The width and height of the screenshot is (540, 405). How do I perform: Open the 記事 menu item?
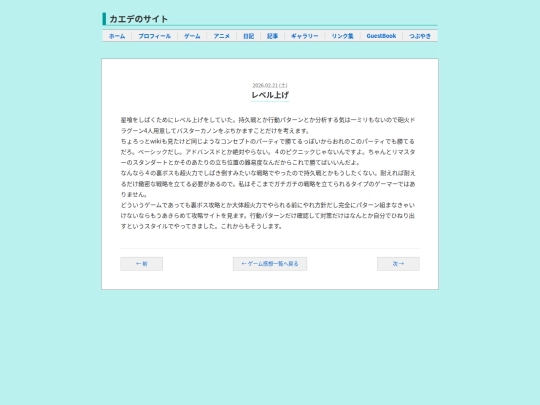272,36
